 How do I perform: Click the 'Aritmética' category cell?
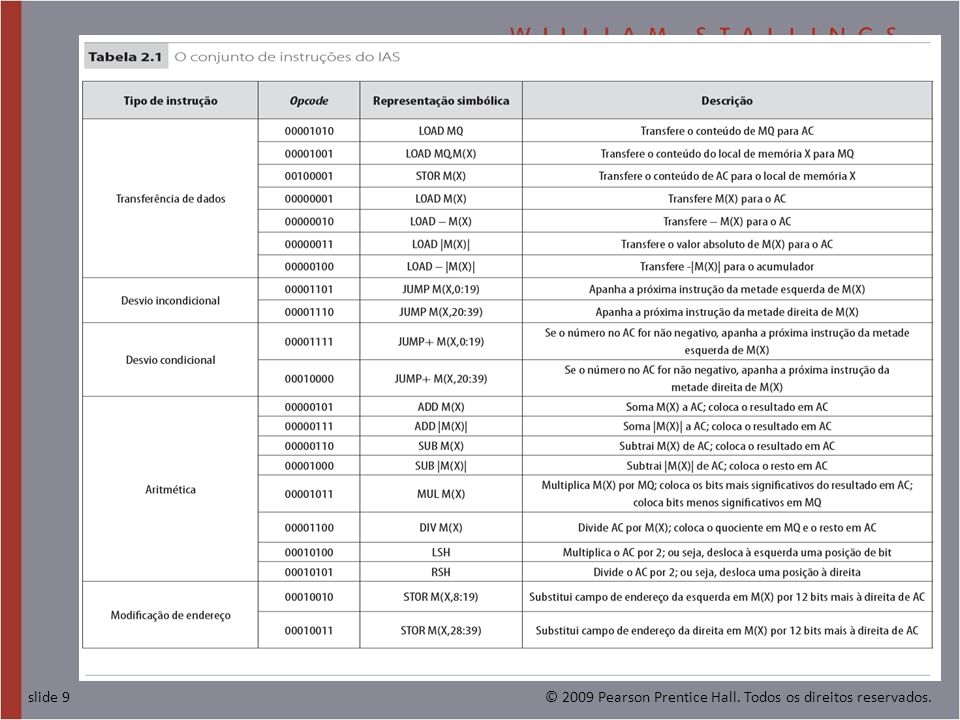[x=170, y=489]
